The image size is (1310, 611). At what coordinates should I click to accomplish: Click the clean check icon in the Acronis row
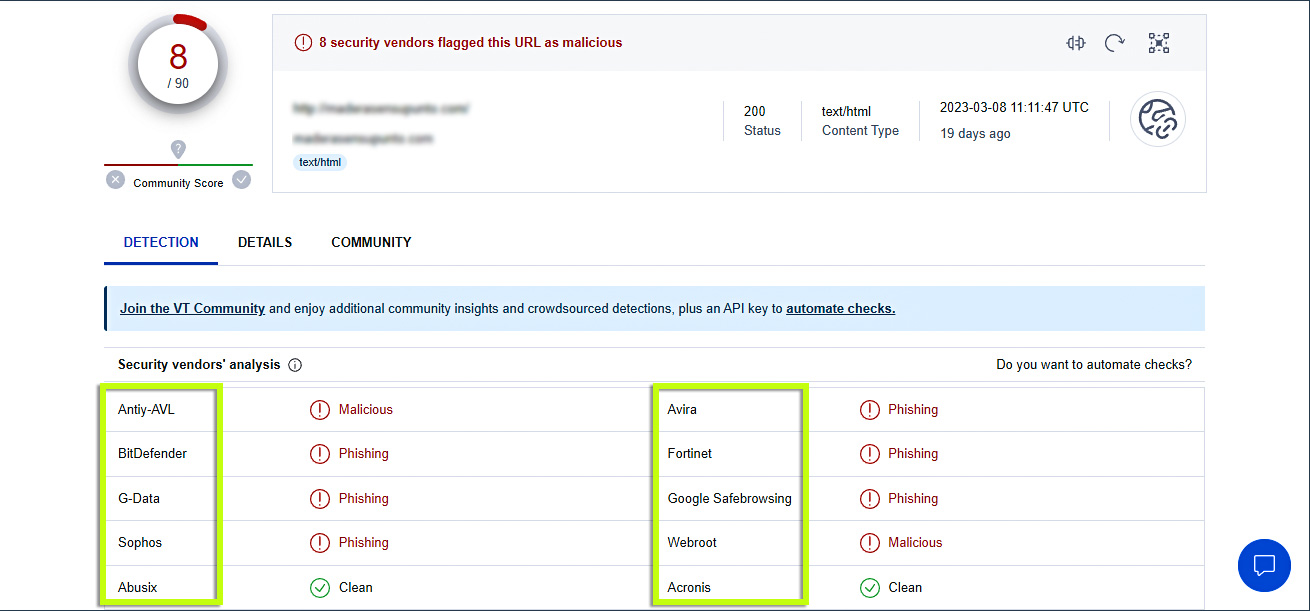click(870, 587)
